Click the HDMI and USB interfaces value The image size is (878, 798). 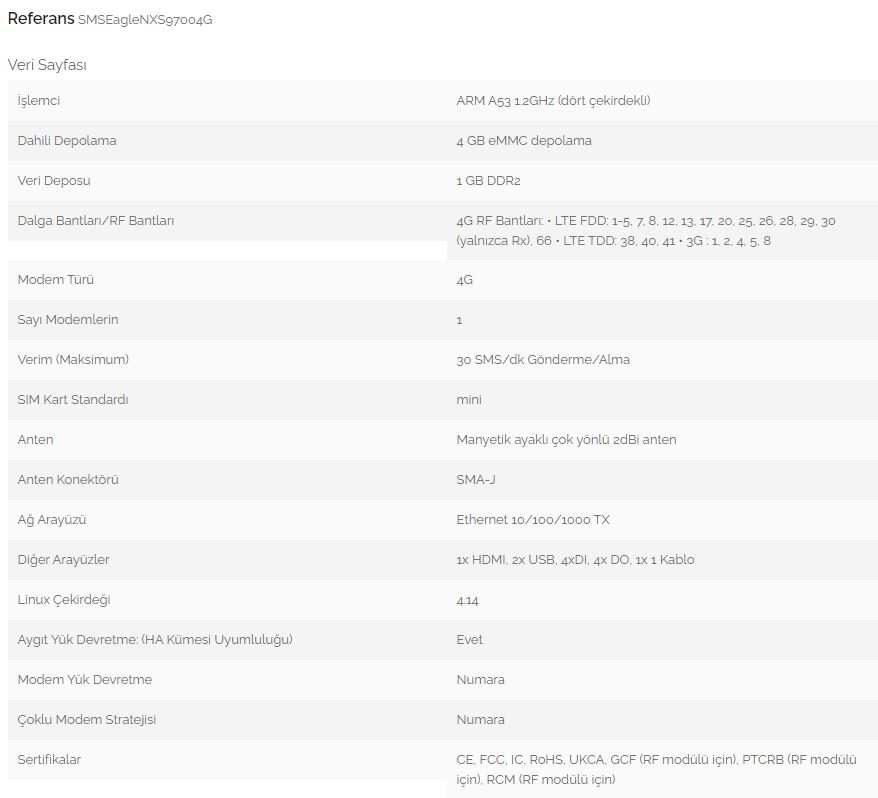coord(575,560)
